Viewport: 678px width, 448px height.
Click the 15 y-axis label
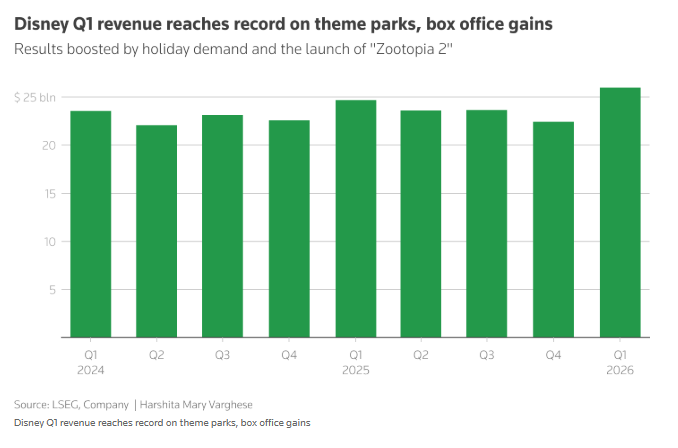pos(50,194)
